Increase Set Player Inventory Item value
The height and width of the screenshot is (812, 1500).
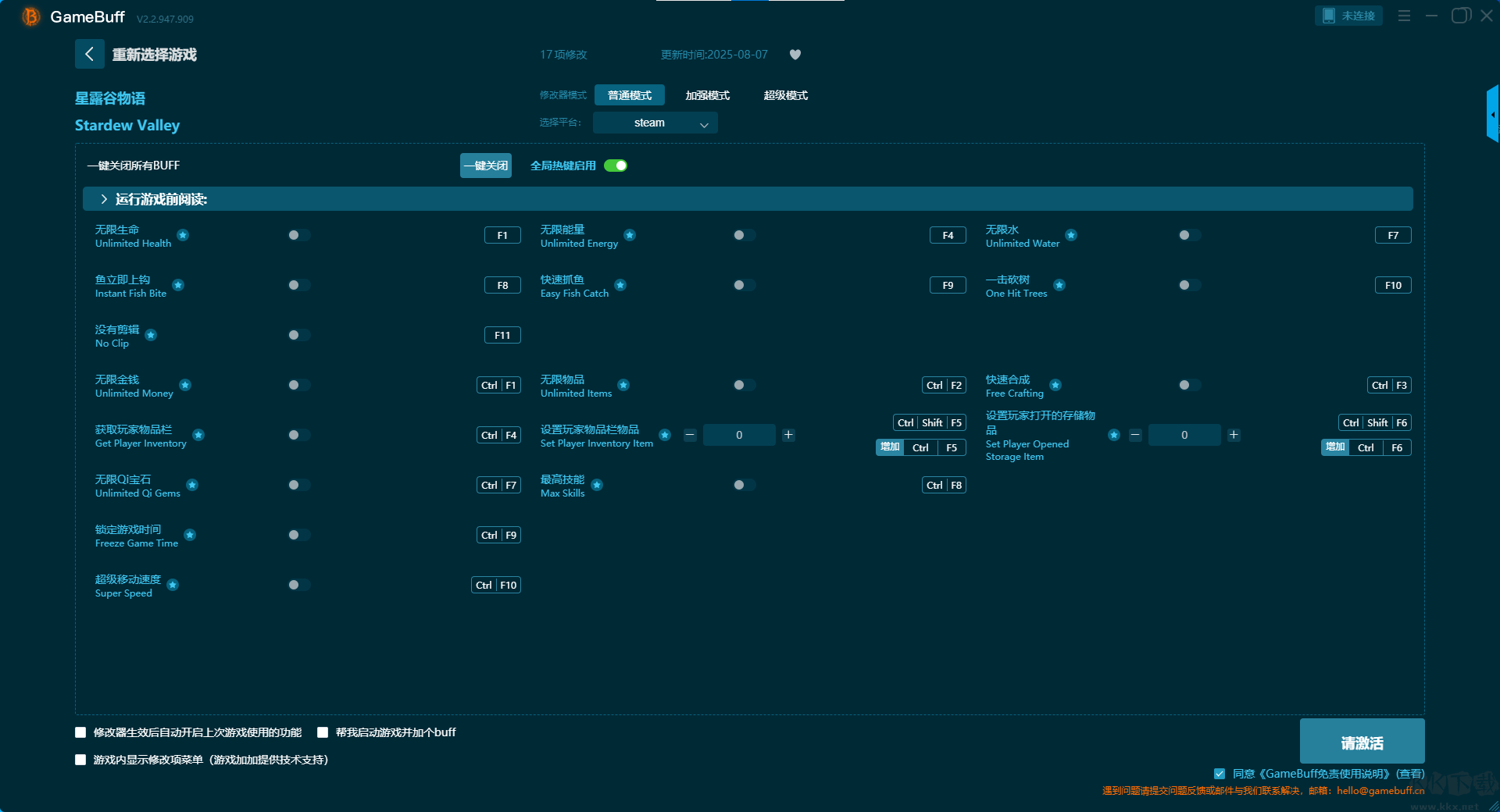788,435
